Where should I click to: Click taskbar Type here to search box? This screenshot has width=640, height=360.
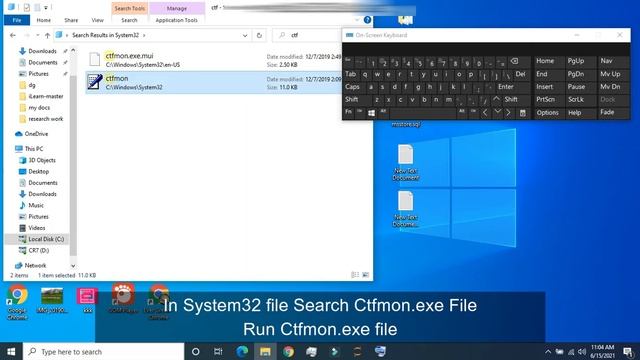[104, 351]
